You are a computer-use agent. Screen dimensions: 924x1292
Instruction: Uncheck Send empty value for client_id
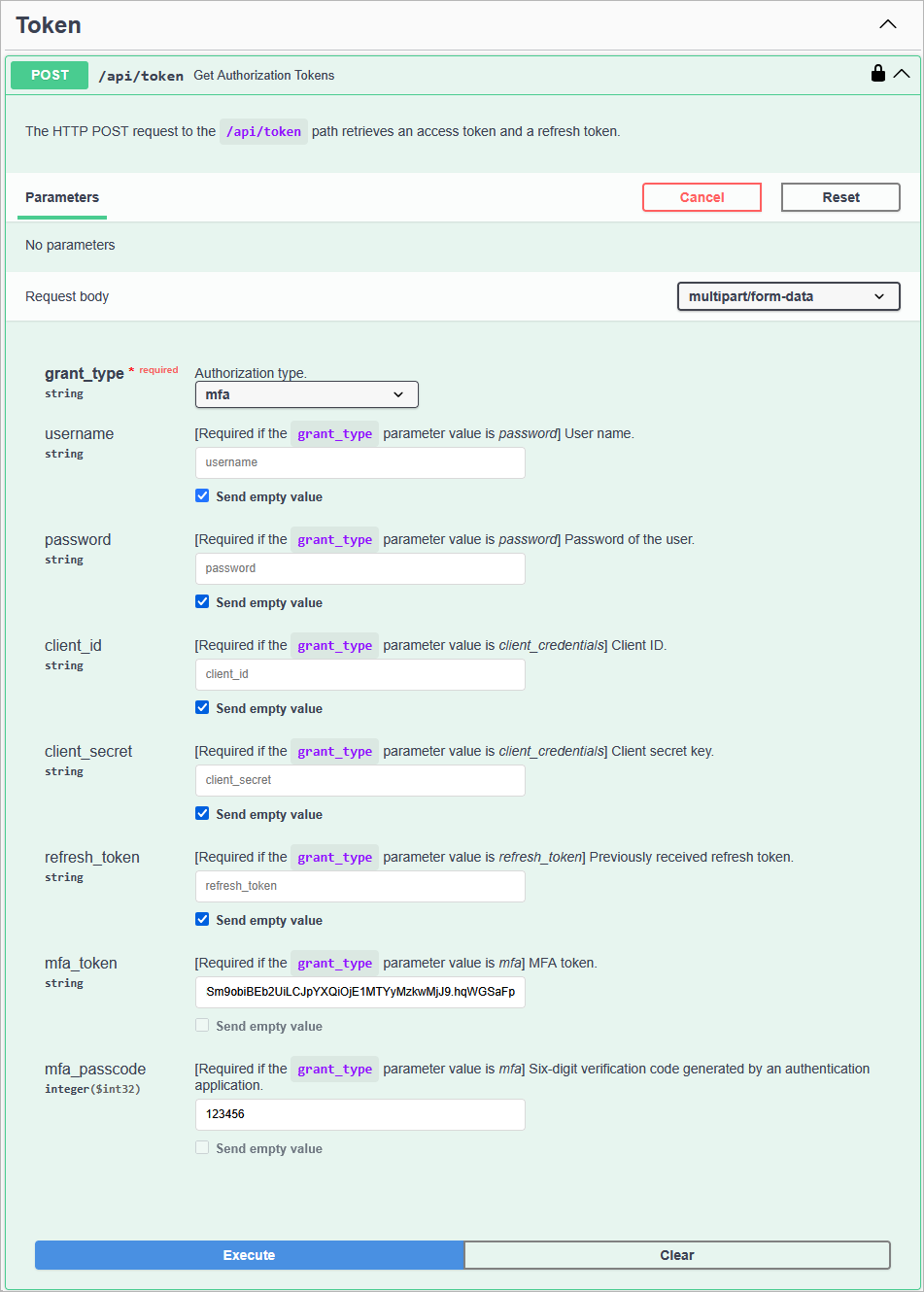click(202, 706)
